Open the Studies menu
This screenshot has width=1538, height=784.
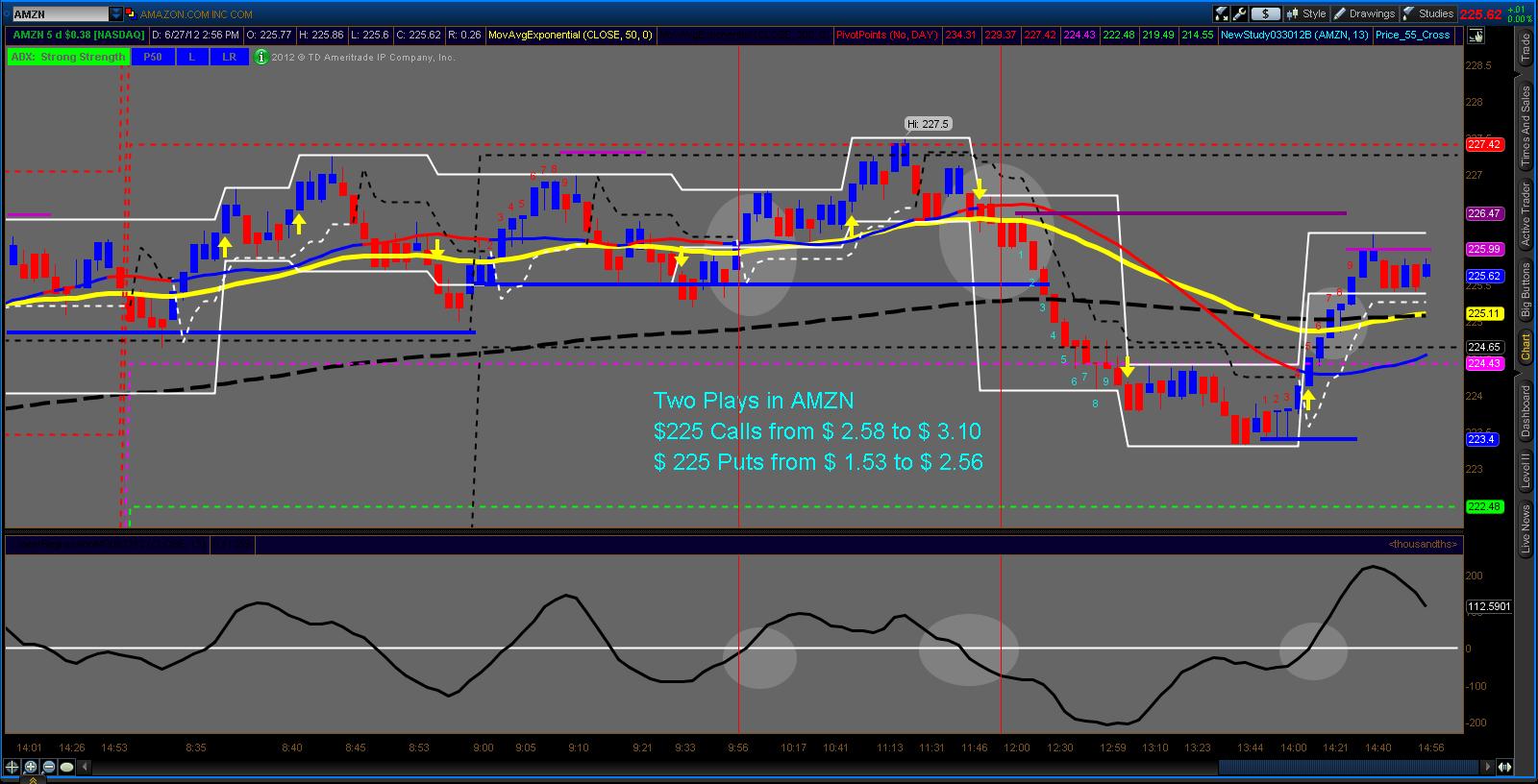click(x=1428, y=13)
